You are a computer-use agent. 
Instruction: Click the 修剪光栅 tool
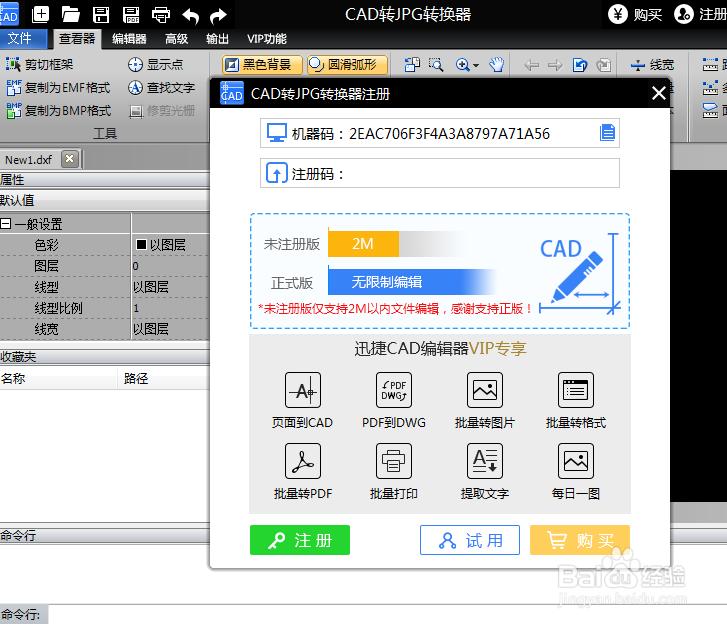[161, 111]
